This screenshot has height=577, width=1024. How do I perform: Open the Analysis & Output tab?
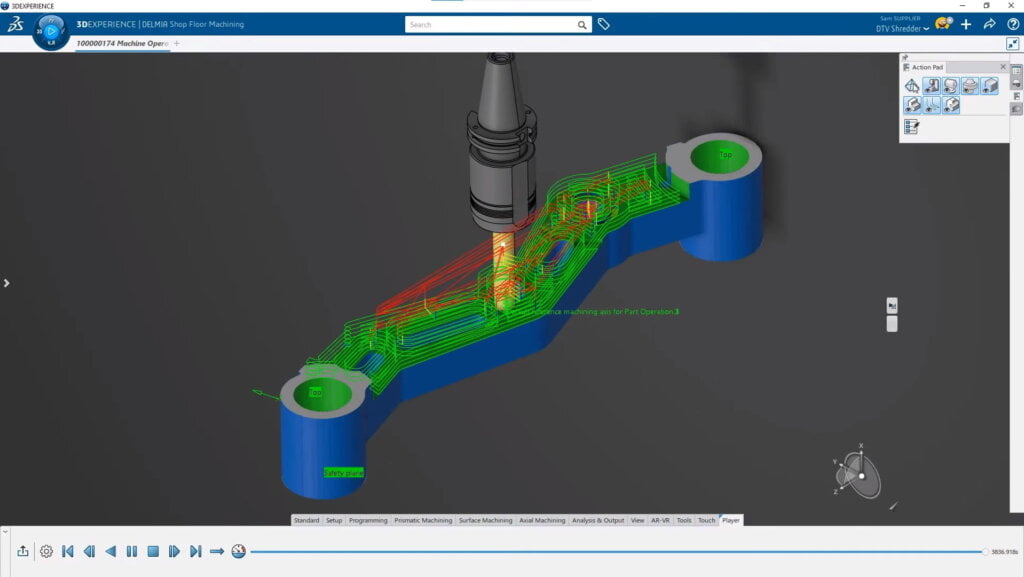click(x=598, y=520)
